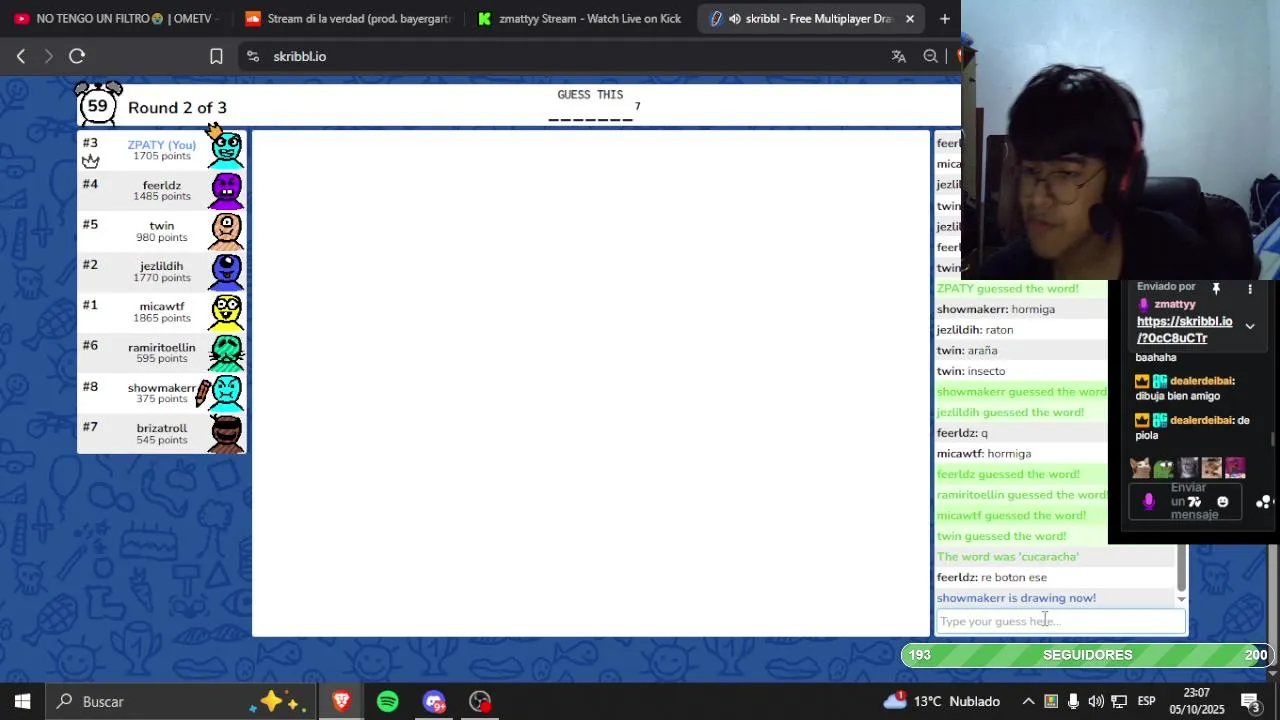Click dealerdeibai 'dibuja bien amigo' username
The image size is (1280, 720).
coord(1201,381)
